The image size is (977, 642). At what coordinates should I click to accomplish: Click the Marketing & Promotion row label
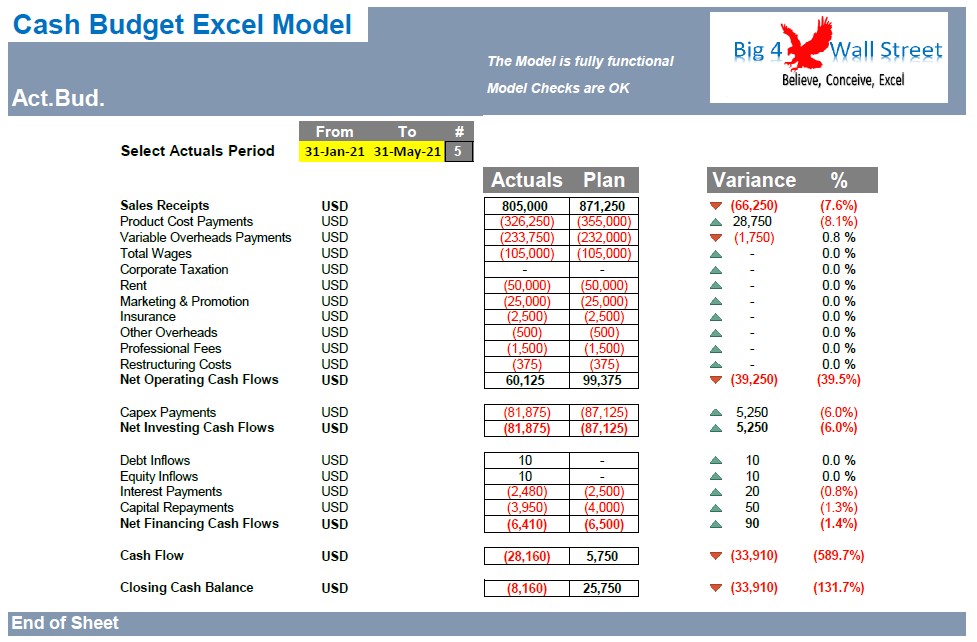184,302
